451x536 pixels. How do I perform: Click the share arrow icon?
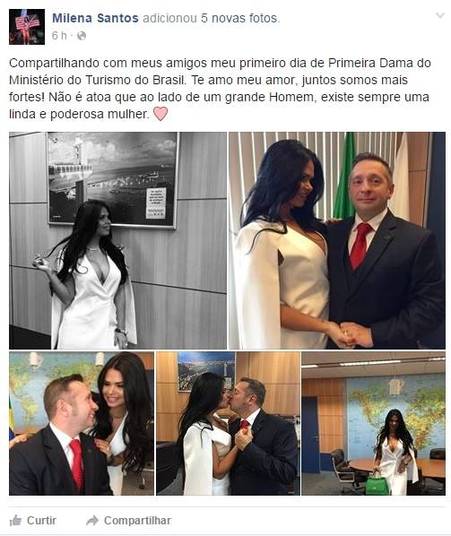(x=92, y=520)
